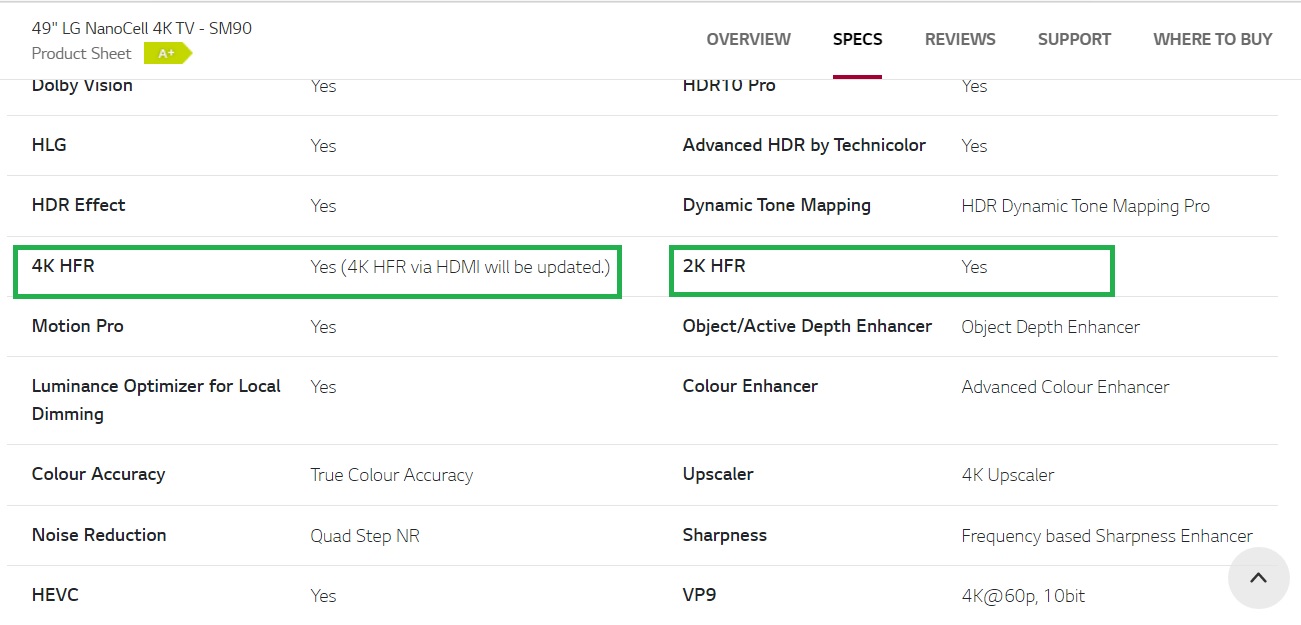Open the Product Sheet link

coord(81,53)
